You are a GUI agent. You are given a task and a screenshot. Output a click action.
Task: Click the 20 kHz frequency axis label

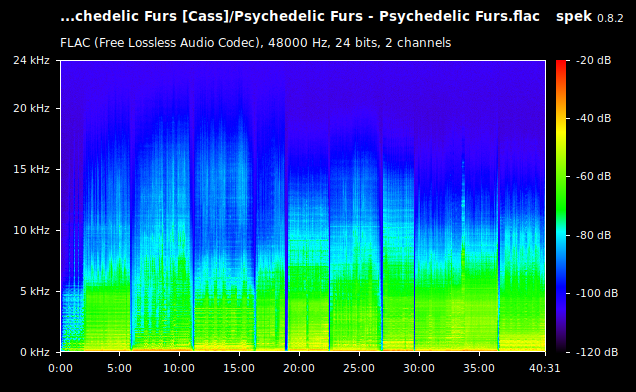[31, 108]
